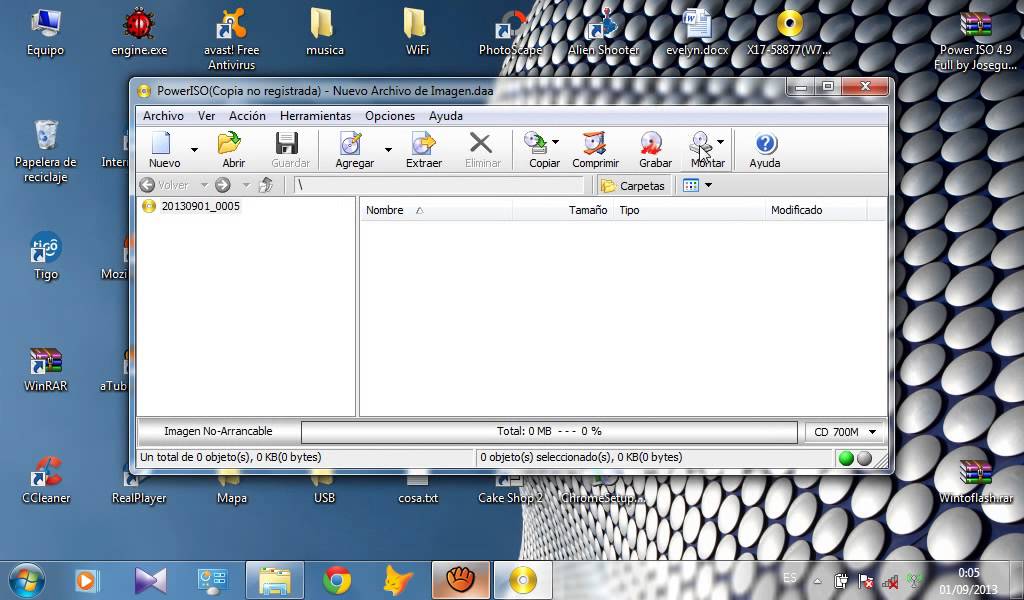This screenshot has height=600, width=1024.
Task: Open the Archivo menu
Action: pyautogui.click(x=163, y=116)
